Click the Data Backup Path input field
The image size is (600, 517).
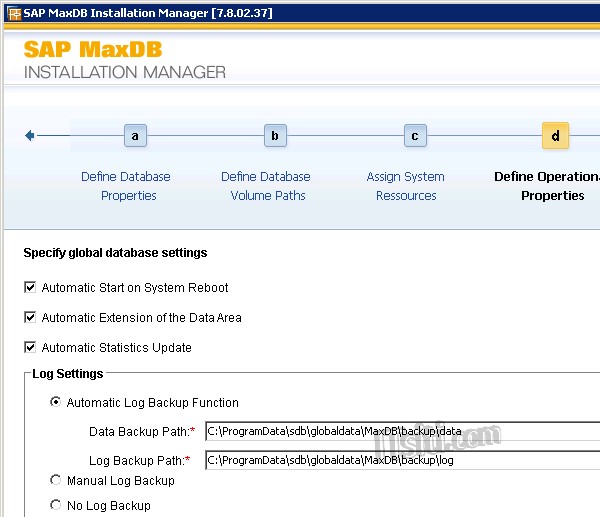[x=403, y=431]
